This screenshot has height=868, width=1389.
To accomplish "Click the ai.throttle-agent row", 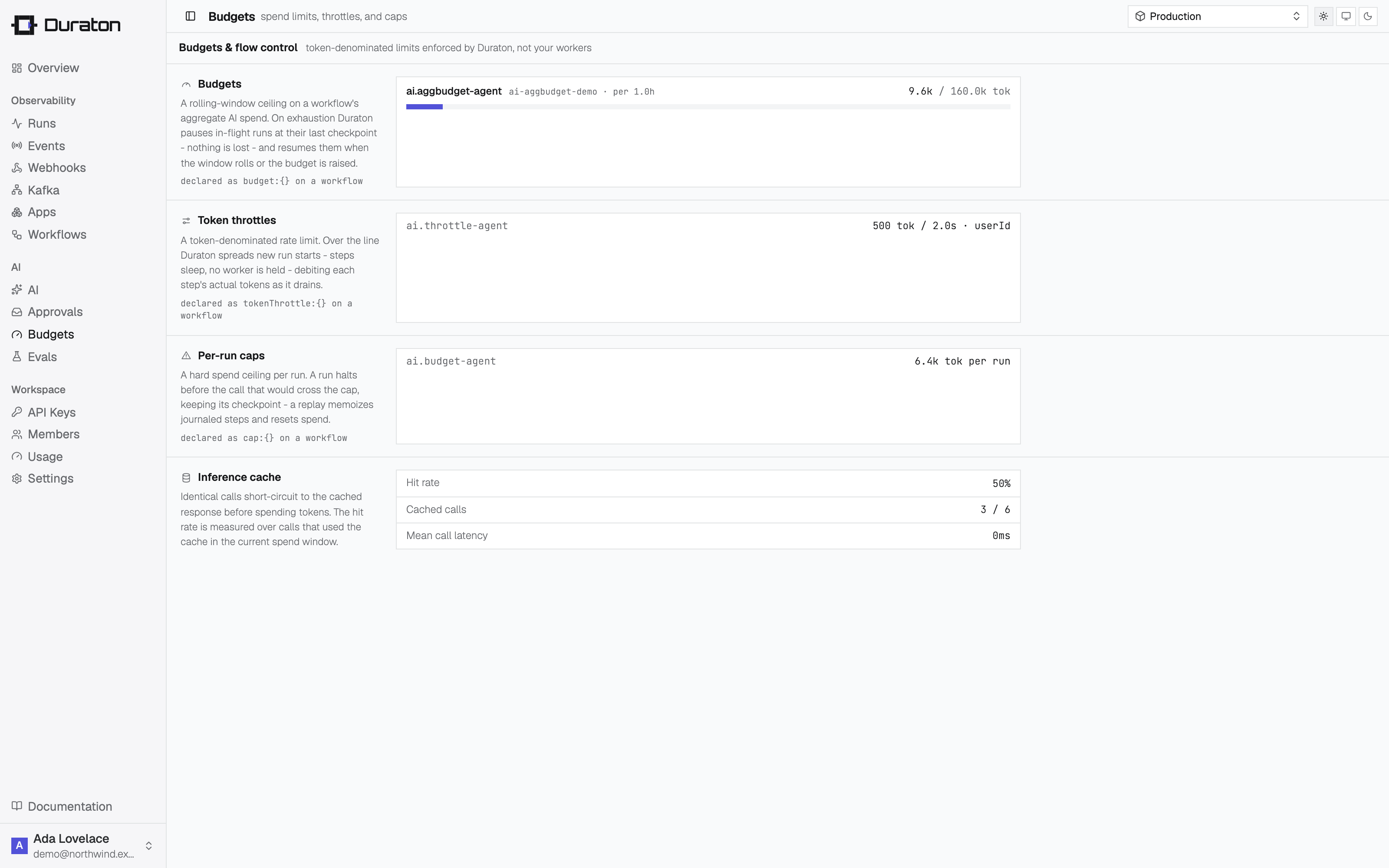I will tap(708, 226).
